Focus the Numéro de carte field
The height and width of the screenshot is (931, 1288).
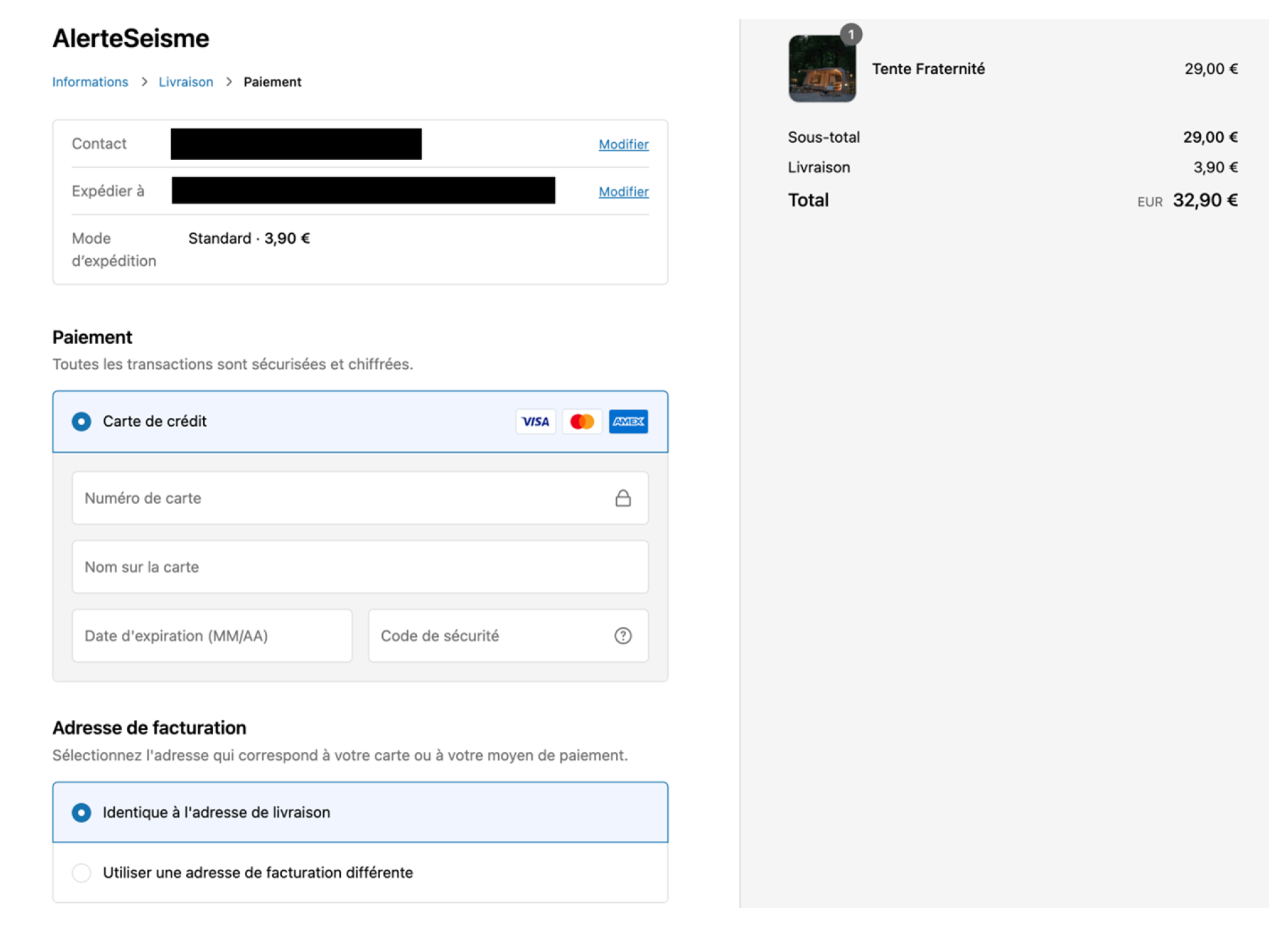click(x=341, y=498)
